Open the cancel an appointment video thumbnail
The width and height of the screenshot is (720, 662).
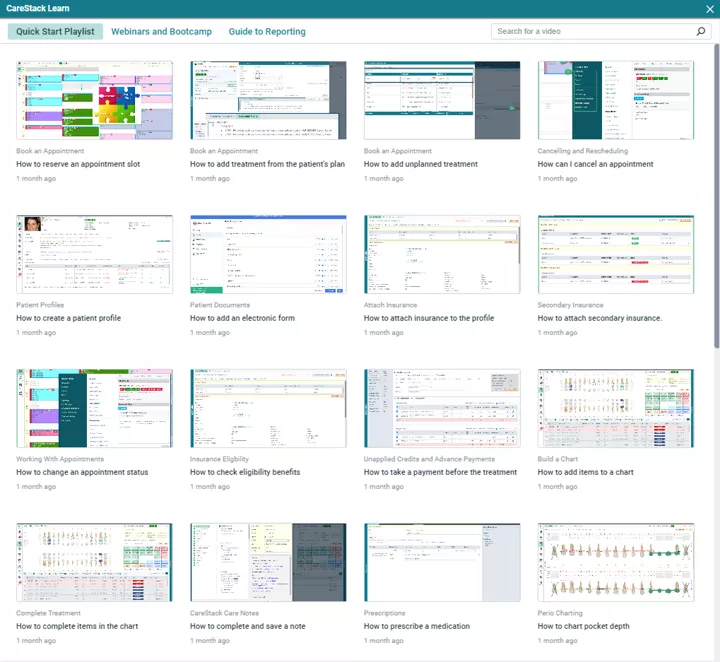point(615,100)
